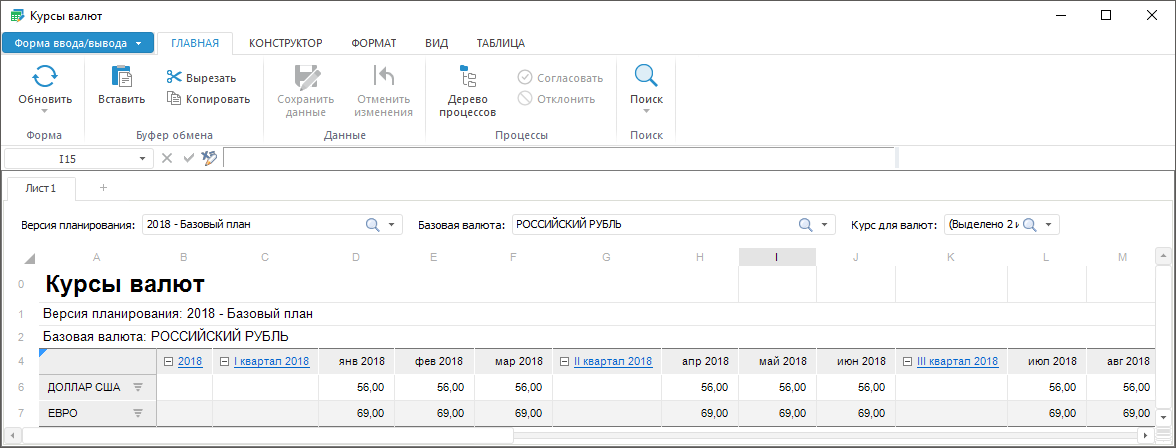The height and width of the screenshot is (448, 1176).
Task: Add a new sheet with plus button
Action: (x=103, y=188)
